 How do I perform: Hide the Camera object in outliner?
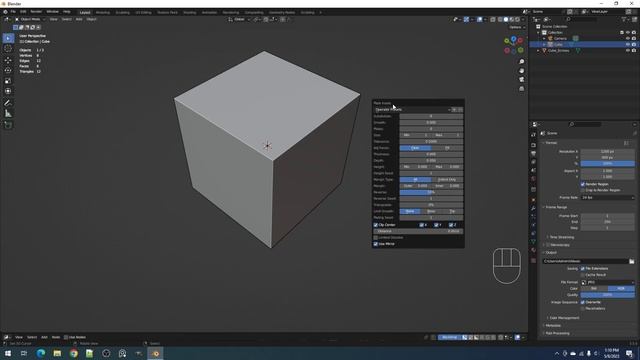coord(628,38)
